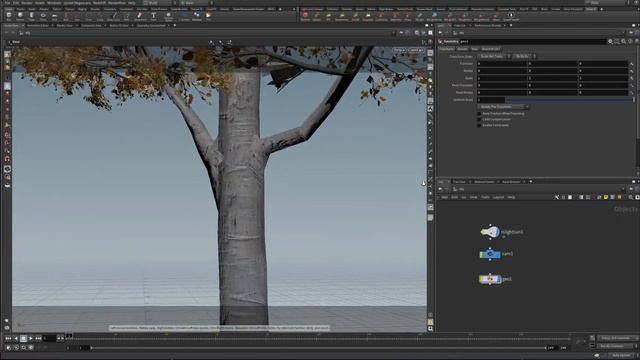
Task: Open the Edit menu in main menu bar
Action: pyautogui.click(x=16, y=3)
